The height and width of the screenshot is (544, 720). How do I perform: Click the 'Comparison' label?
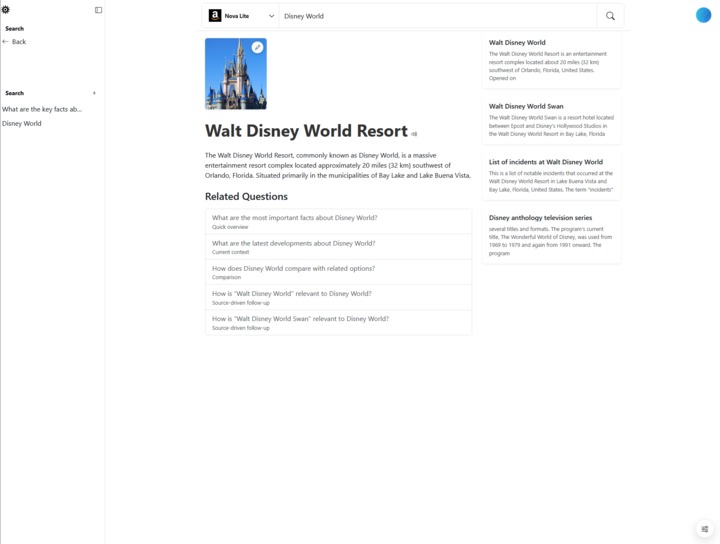tap(226, 277)
